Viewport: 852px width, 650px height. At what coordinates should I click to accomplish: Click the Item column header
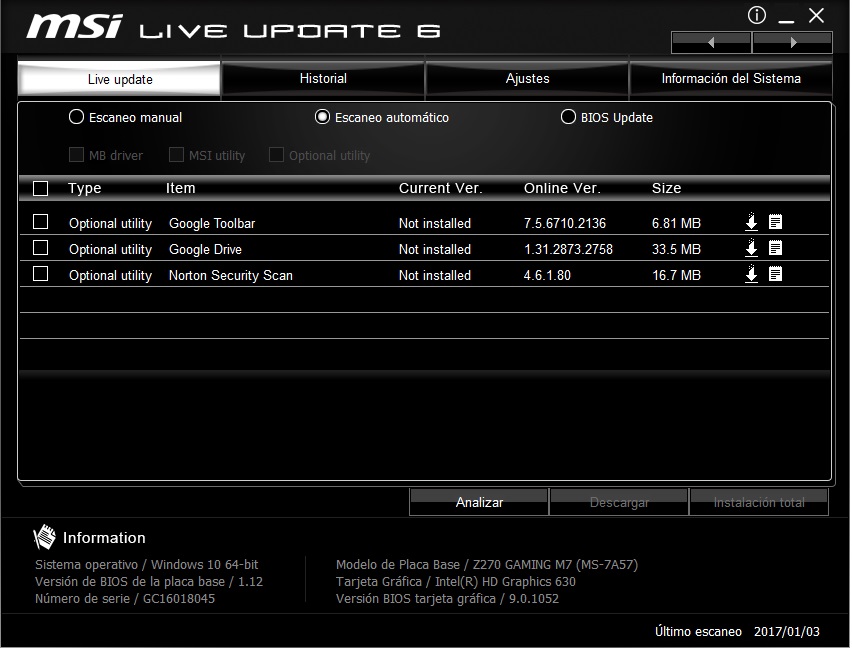click(x=180, y=188)
